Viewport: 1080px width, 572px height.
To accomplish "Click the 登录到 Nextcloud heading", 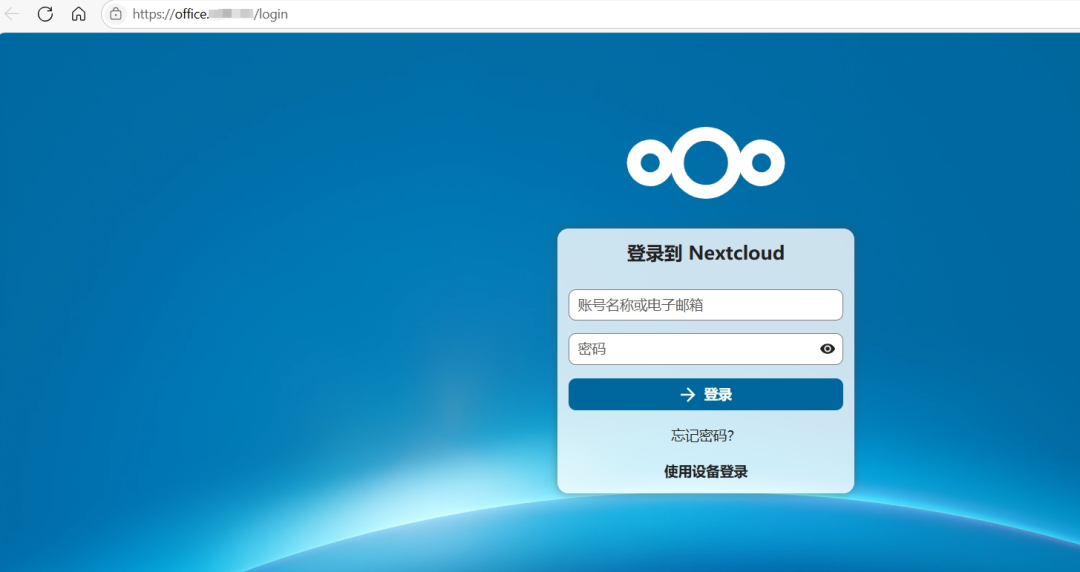I will coord(705,253).
